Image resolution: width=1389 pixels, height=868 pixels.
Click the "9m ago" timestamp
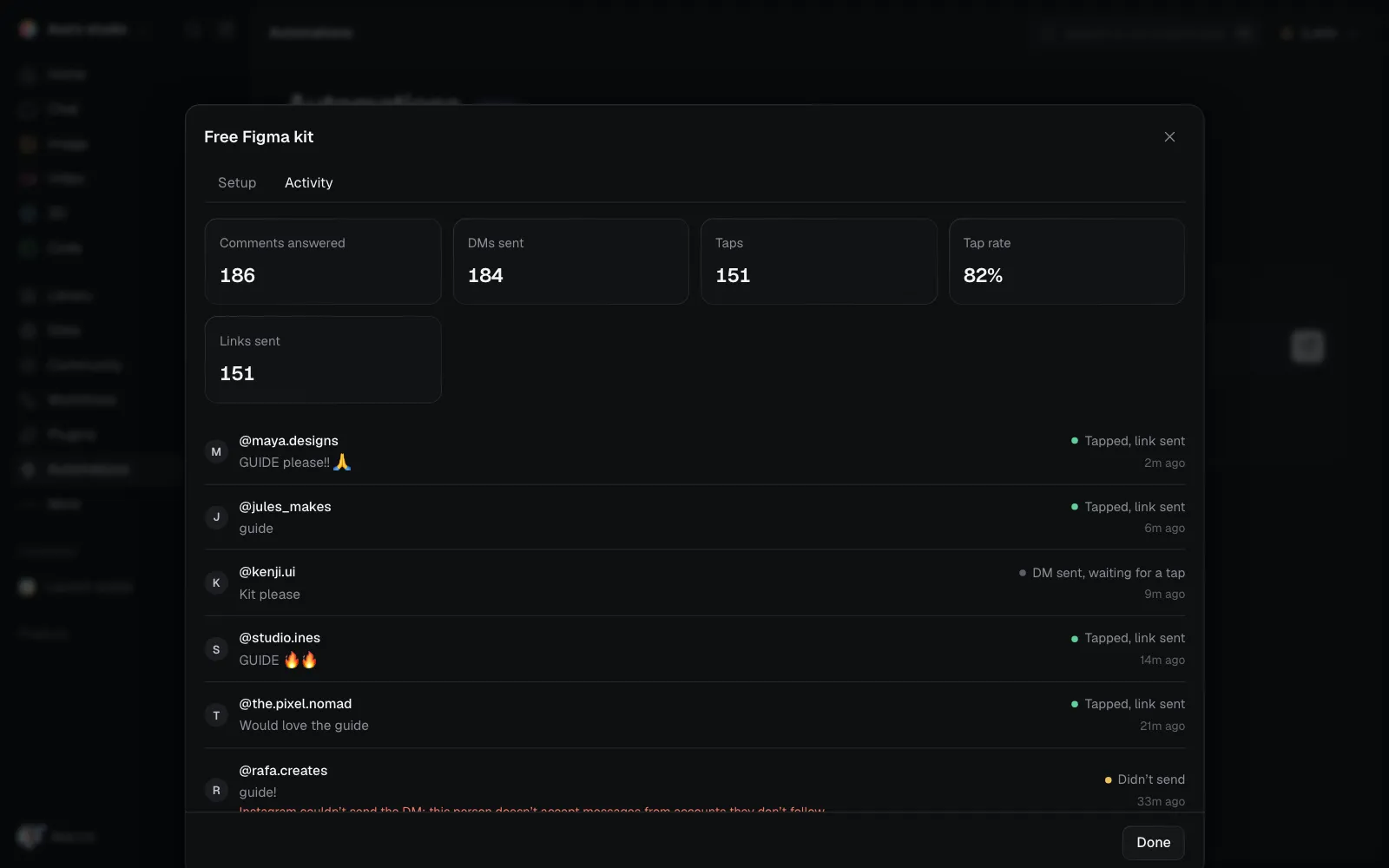tap(1164, 595)
